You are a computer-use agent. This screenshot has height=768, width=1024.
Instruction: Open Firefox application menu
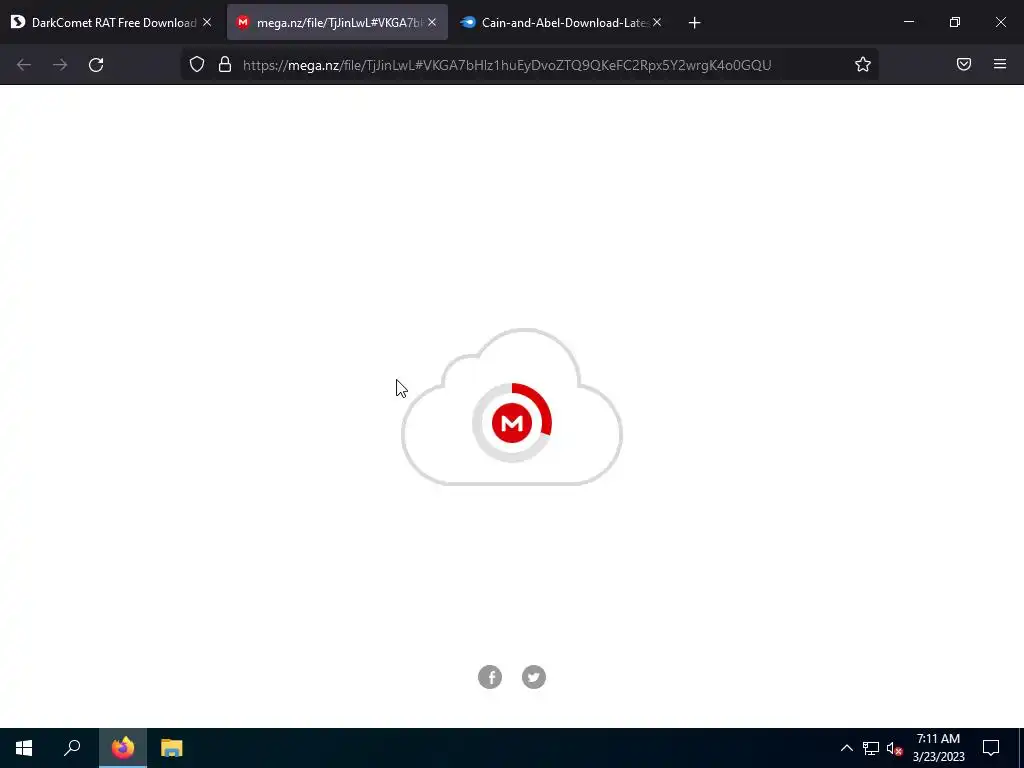click(x=1000, y=64)
